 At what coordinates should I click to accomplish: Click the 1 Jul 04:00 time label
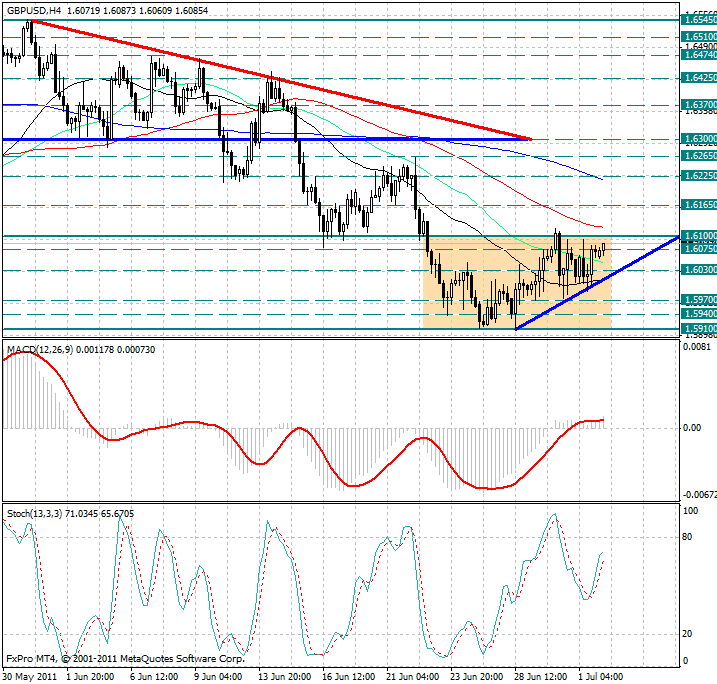(606, 676)
